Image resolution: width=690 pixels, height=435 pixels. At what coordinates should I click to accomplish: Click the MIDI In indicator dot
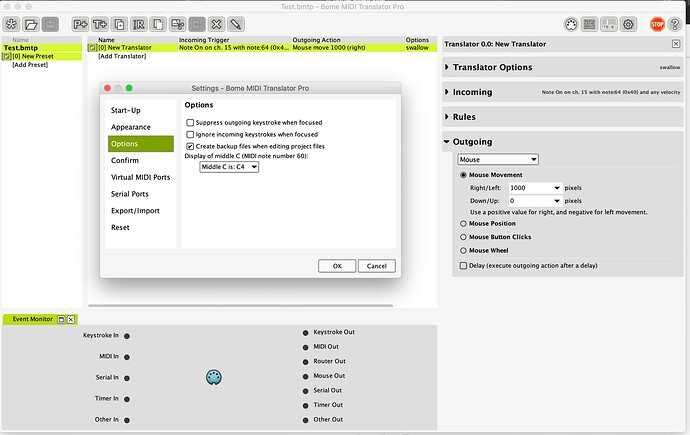point(127,357)
